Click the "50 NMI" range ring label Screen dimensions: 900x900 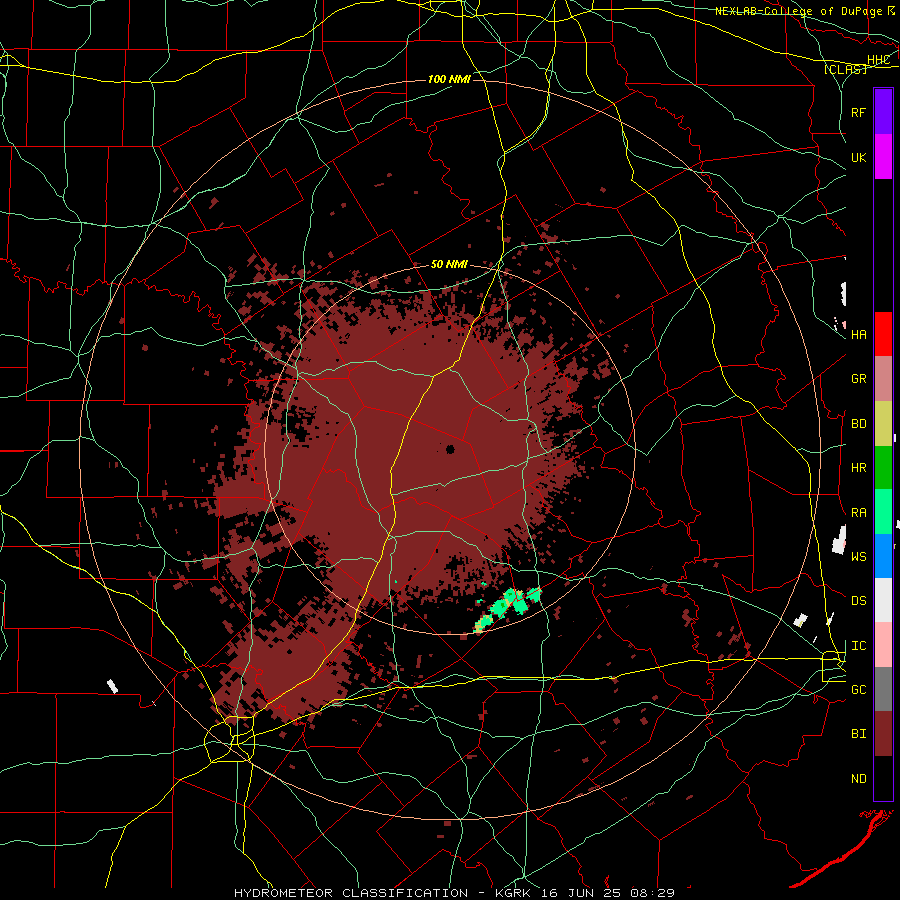click(x=449, y=265)
